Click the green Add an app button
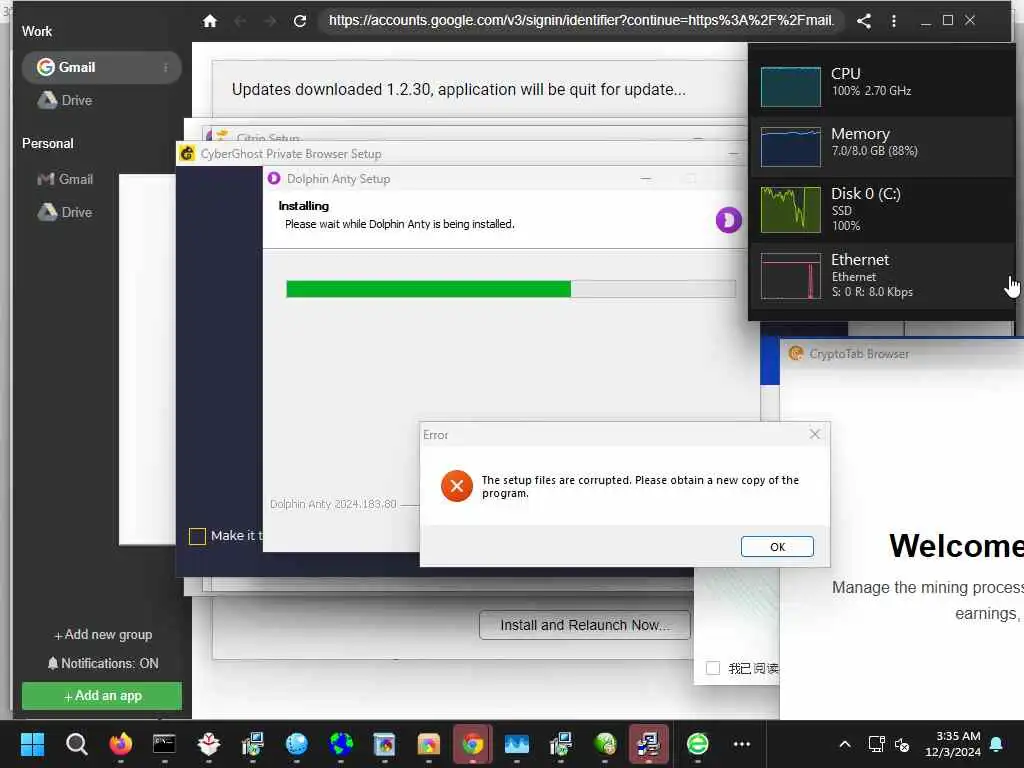The width and height of the screenshot is (1024, 768). pos(102,696)
